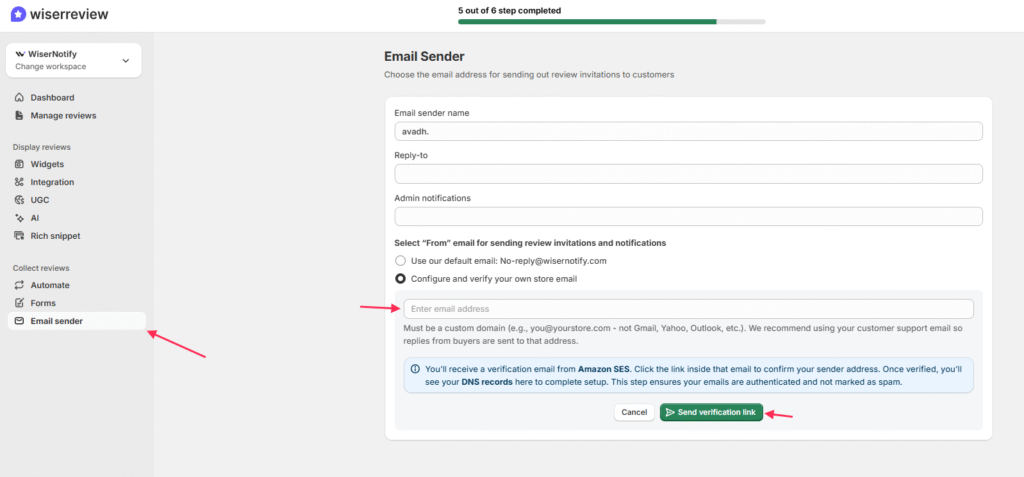Open the Forms menu item
Screen dimensions: 1024x477
[x=43, y=303]
